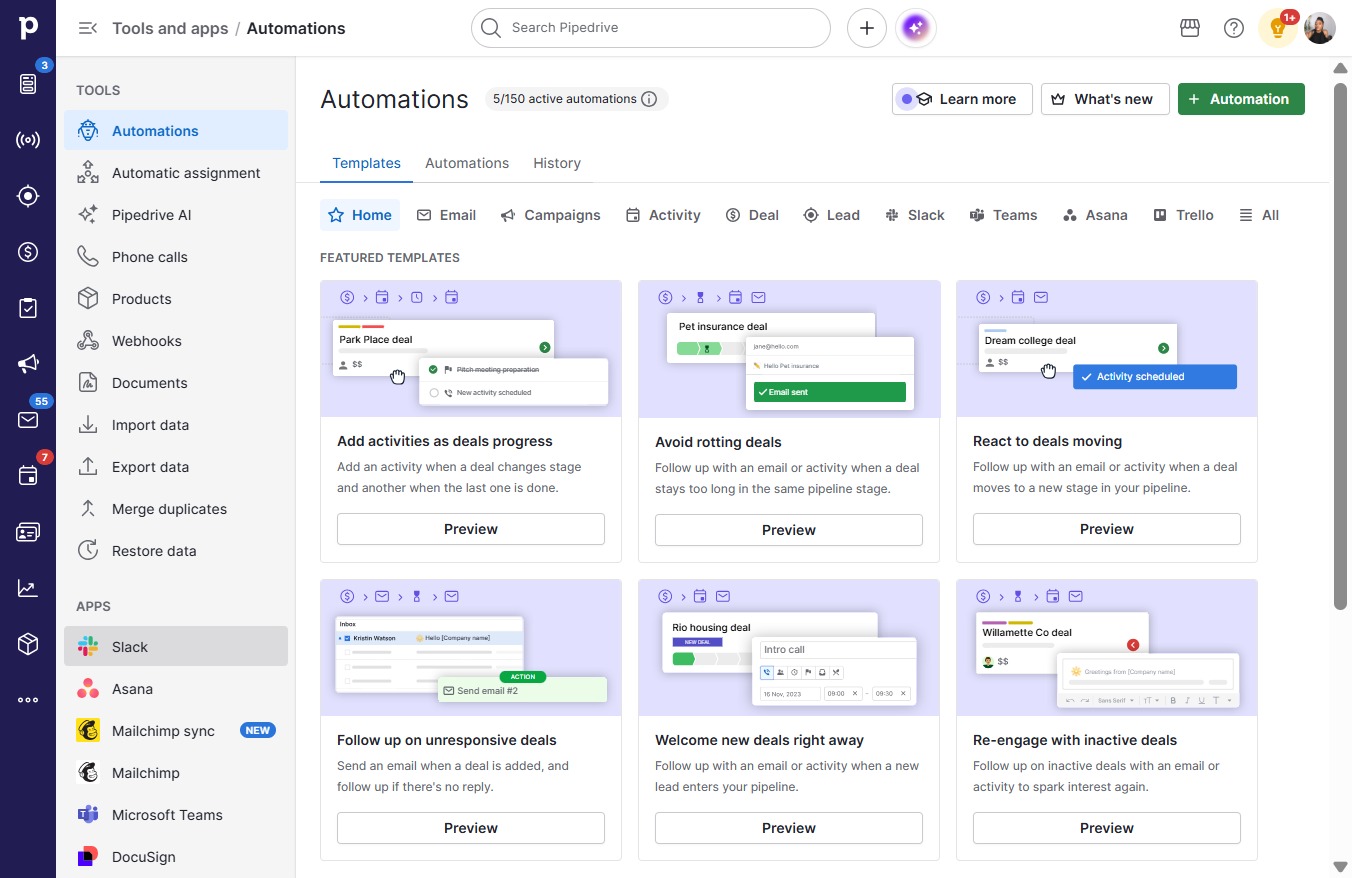The image size is (1352, 878).
Task: Open the Insights chart sidebar icon
Action: point(28,588)
